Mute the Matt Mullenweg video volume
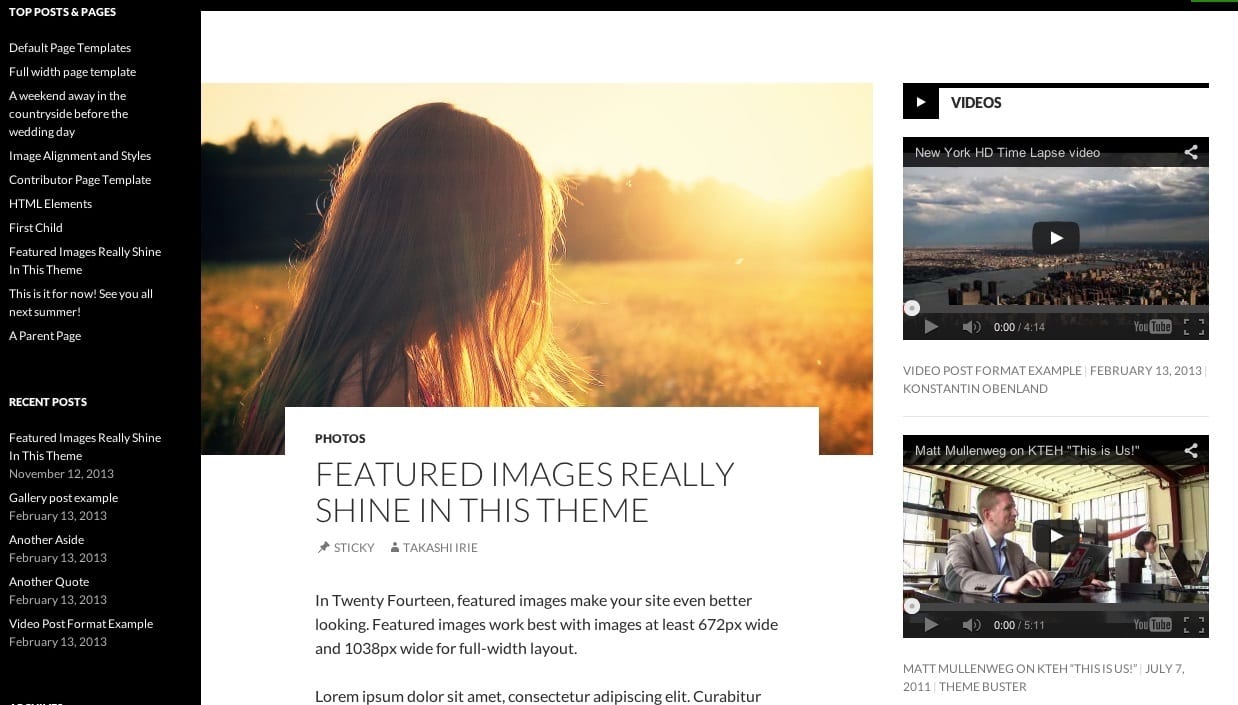Viewport: 1238px width, 705px height. pyautogui.click(x=971, y=625)
